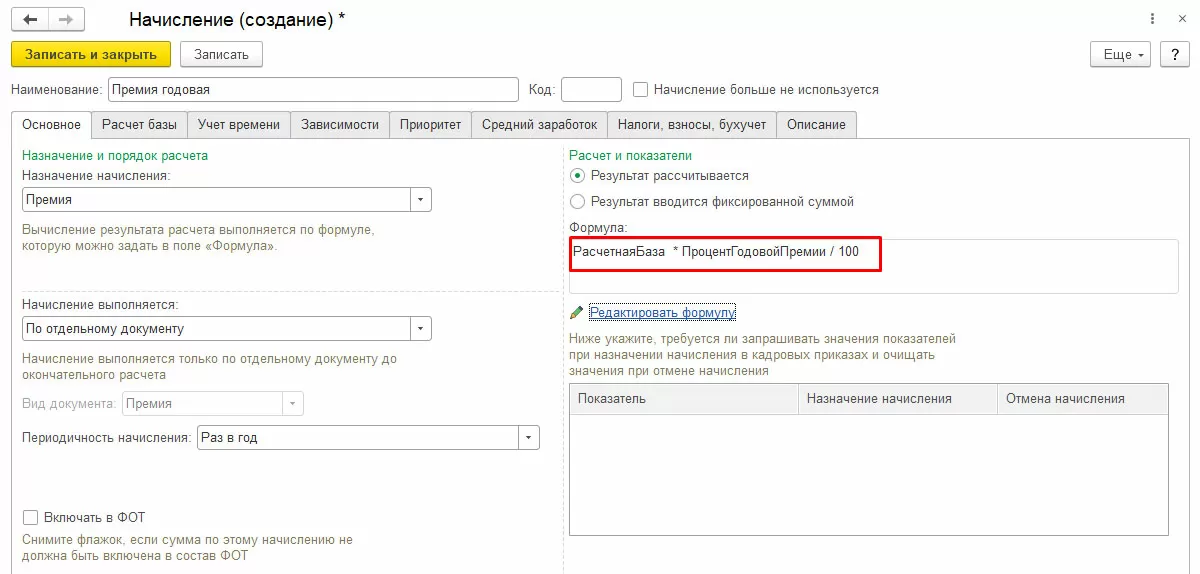Expand the "Назначение начисления" dropdown
This screenshot has width=1200, height=574.
tap(421, 200)
